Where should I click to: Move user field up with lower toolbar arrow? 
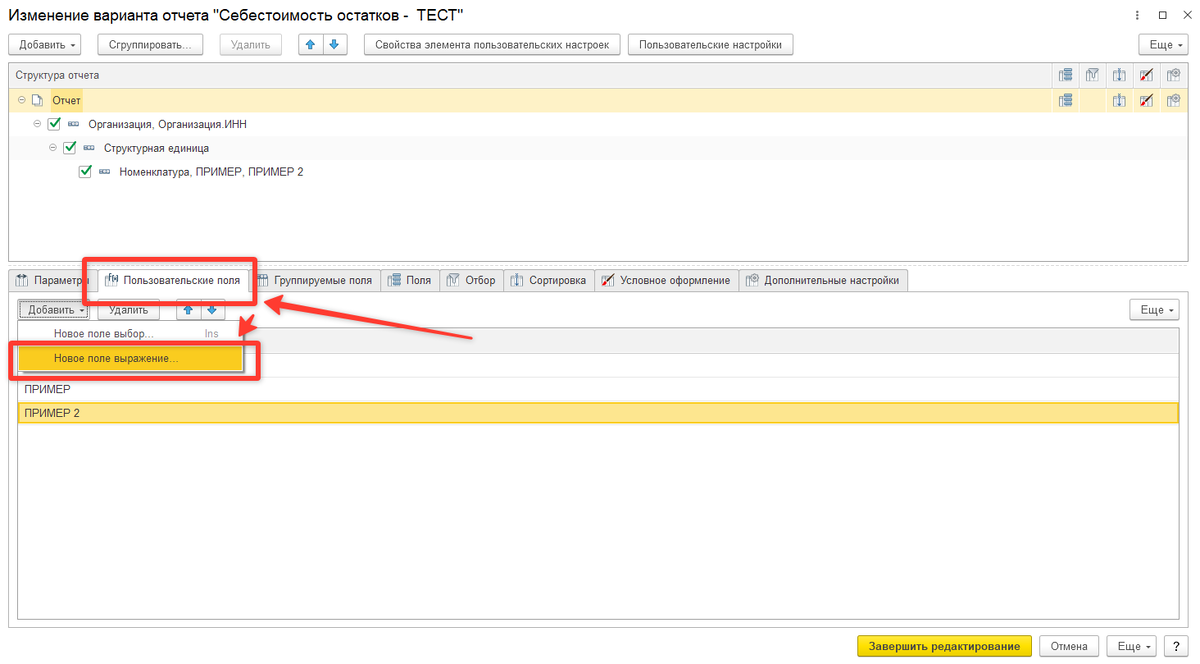tap(187, 310)
